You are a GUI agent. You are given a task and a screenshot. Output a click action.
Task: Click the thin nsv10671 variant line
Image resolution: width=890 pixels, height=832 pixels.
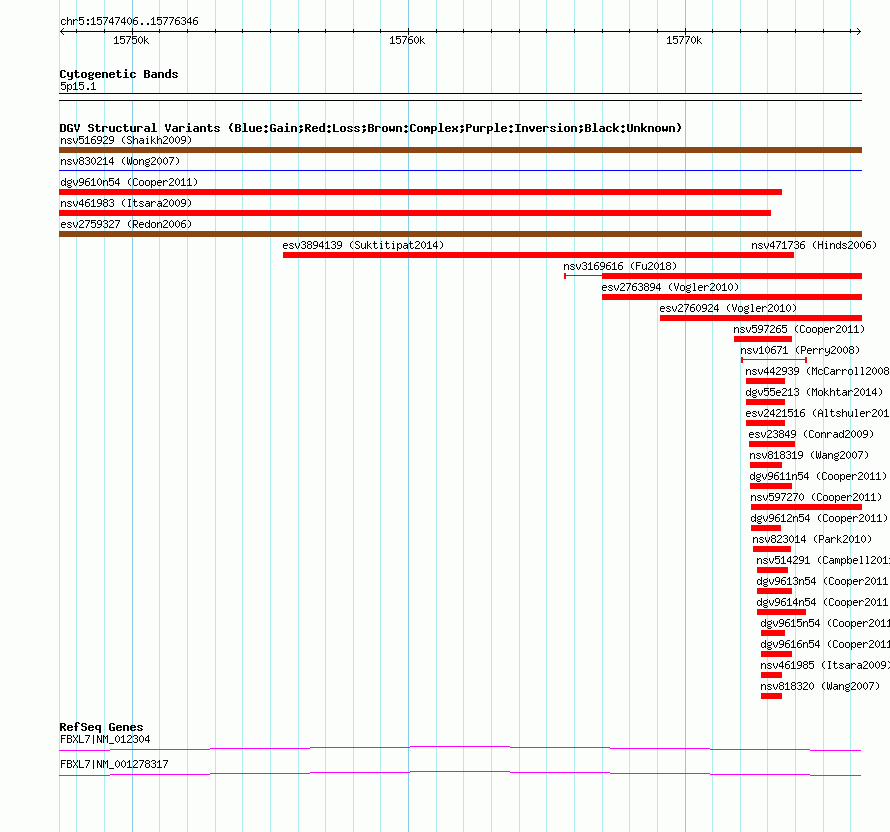[774, 360]
